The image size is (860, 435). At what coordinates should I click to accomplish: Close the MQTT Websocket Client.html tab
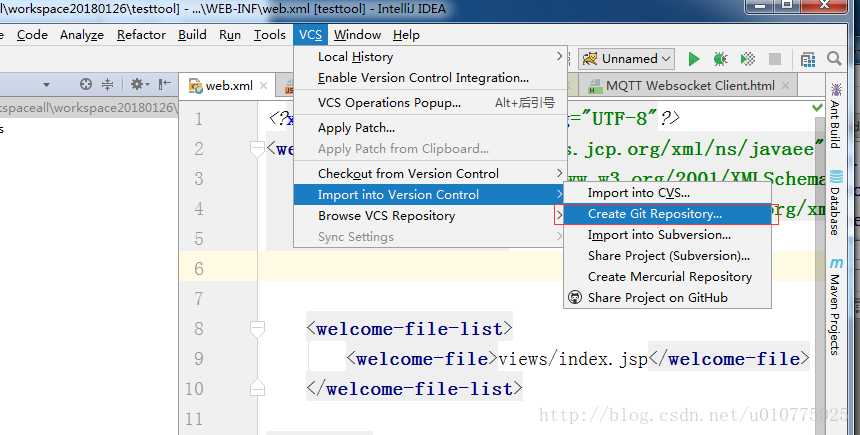click(x=786, y=86)
